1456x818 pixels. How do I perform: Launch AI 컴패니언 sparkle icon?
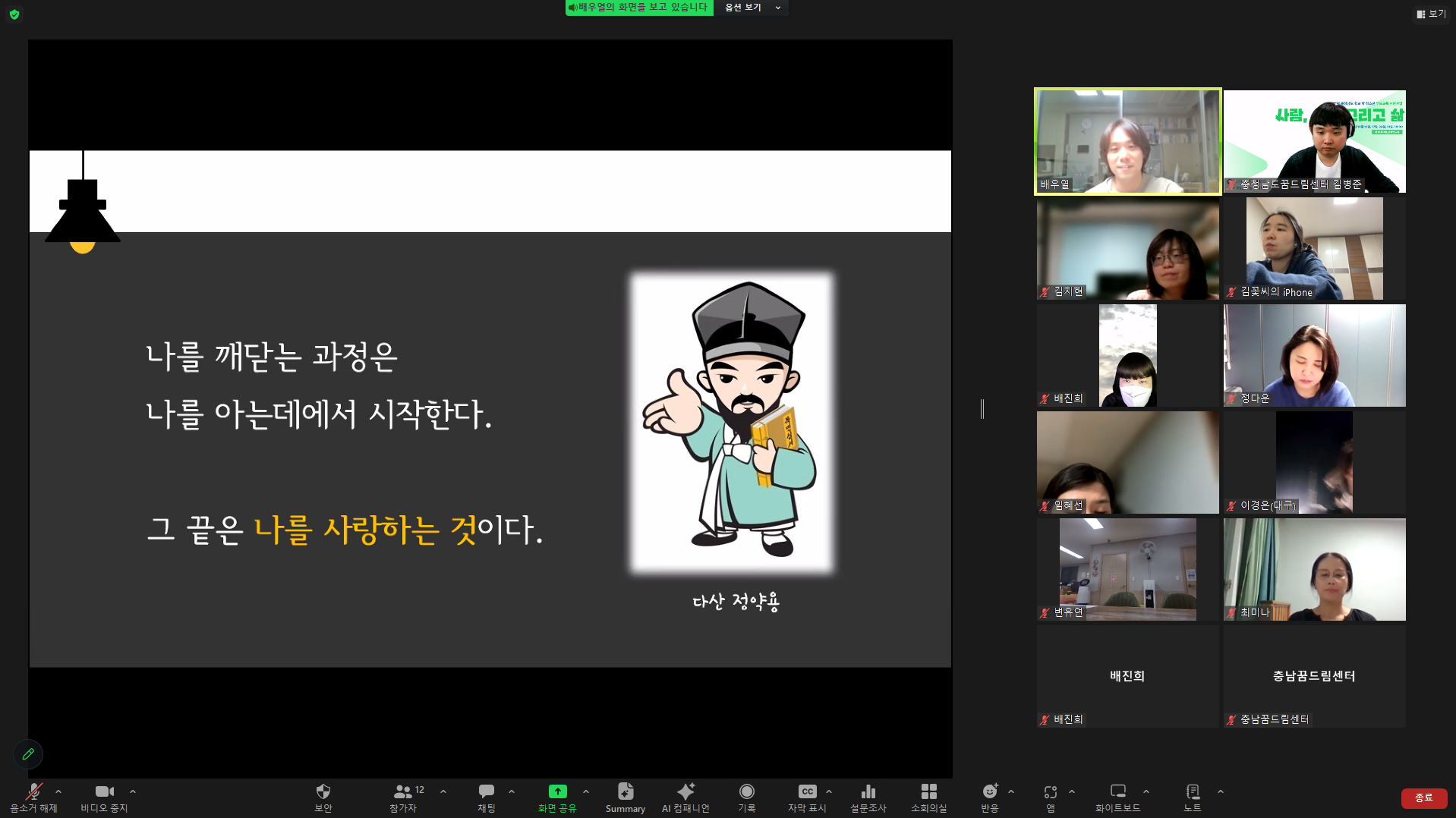[x=685, y=797]
